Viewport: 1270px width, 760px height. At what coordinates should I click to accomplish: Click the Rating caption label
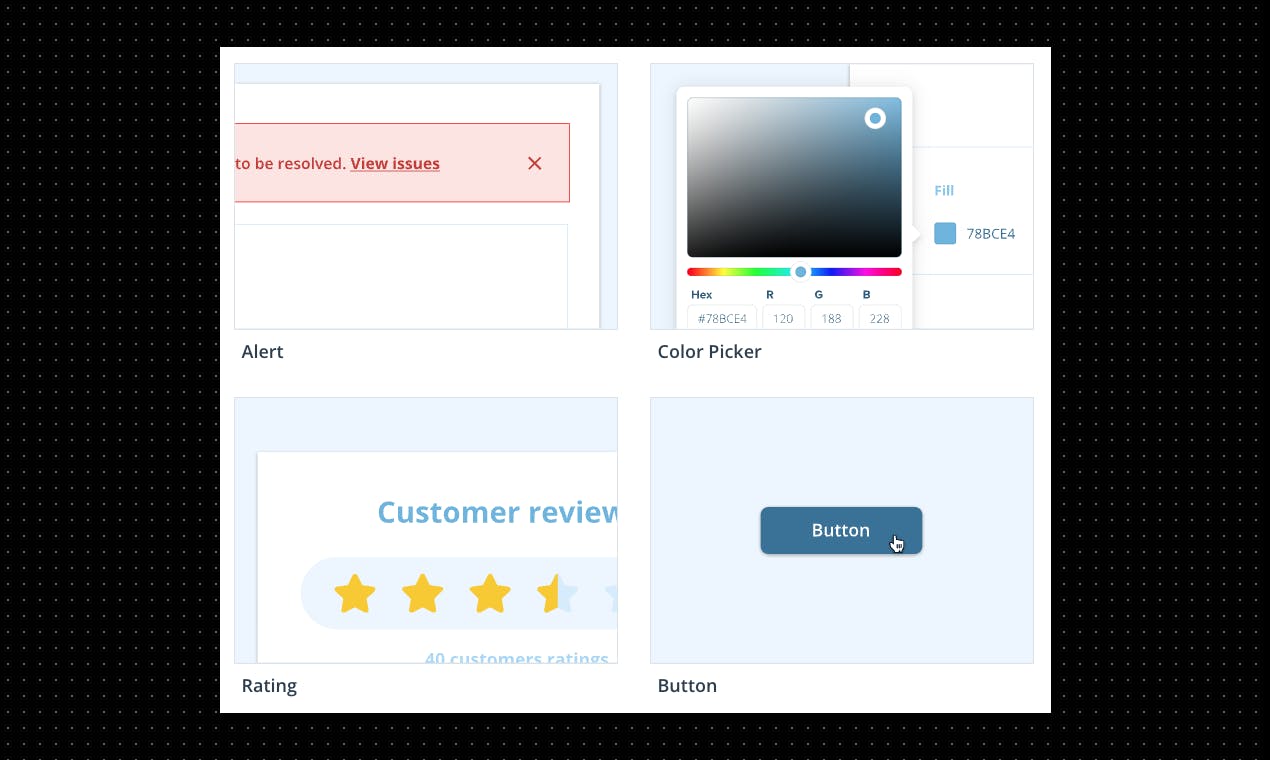click(x=269, y=686)
